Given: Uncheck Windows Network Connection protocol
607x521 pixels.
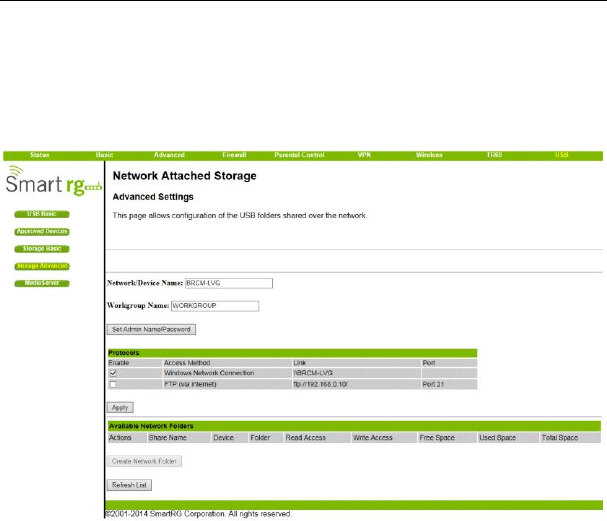Looking at the screenshot, I should 113,373.
